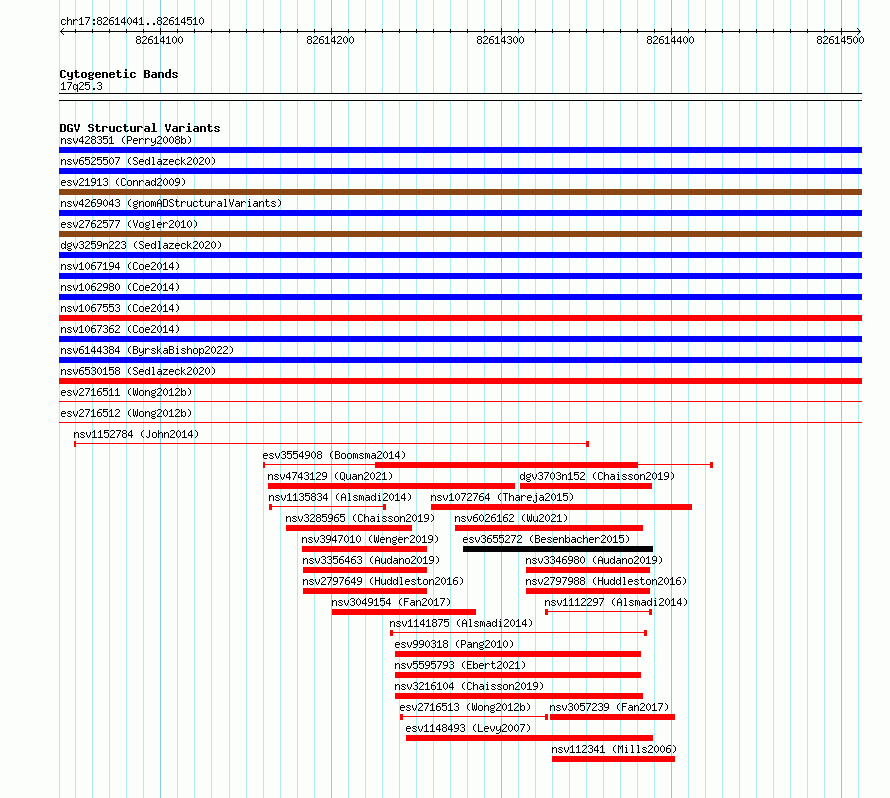
Task: Click nsv3285965 (Chaisson2019) label
Action: click(x=360, y=518)
